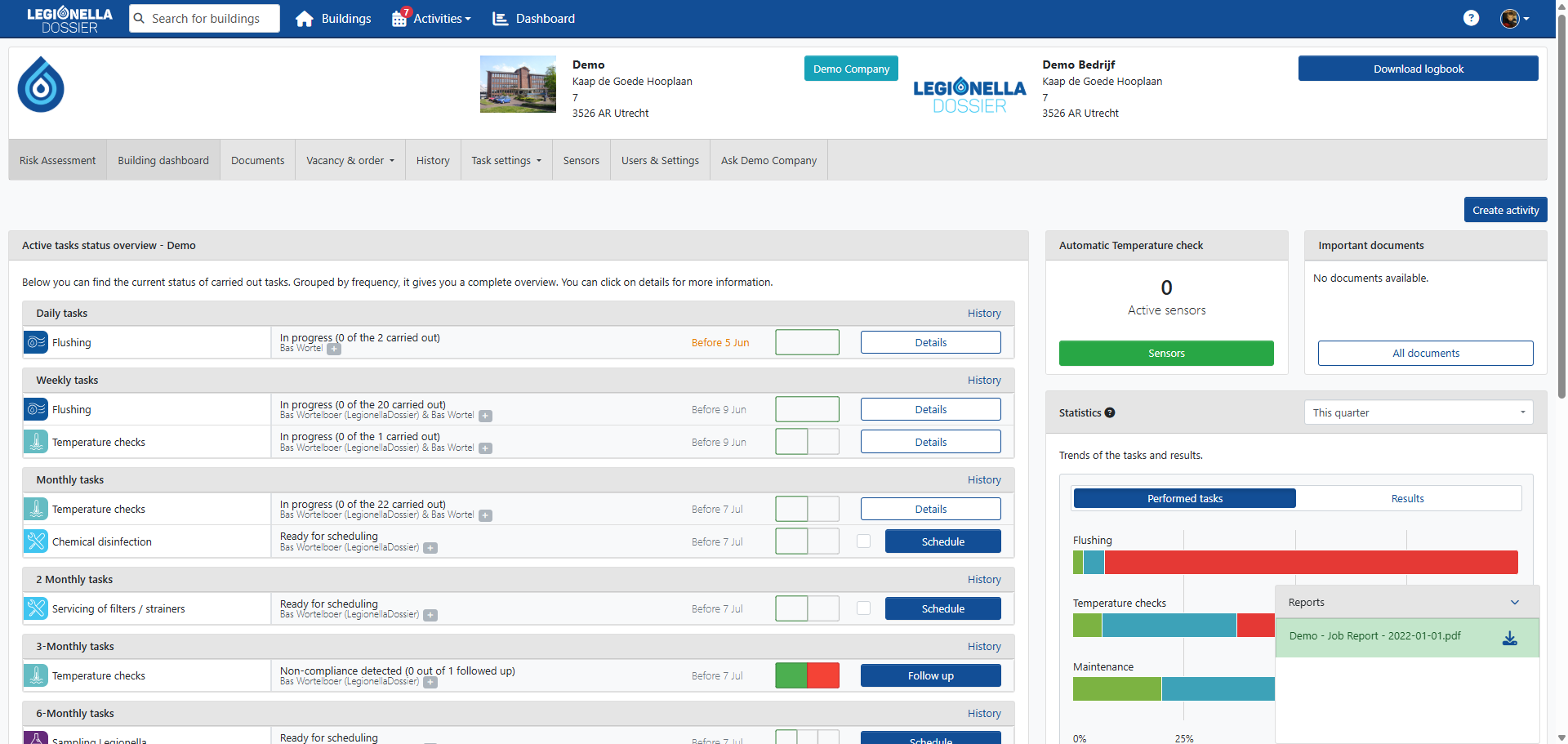Click the red Flushing bar segment
Viewport: 1568px width, 744px height.
point(1310,563)
